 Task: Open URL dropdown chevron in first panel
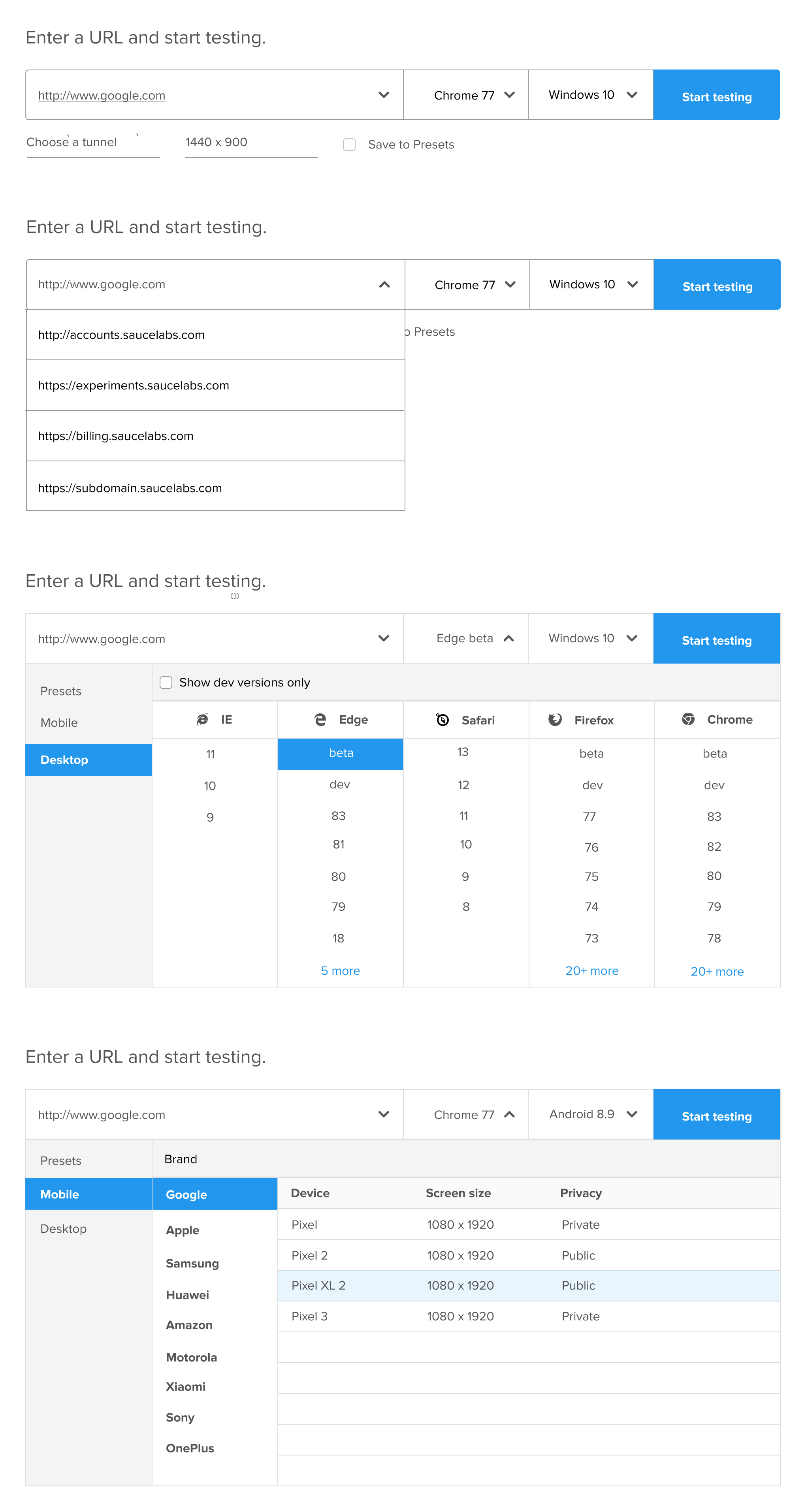(x=383, y=94)
